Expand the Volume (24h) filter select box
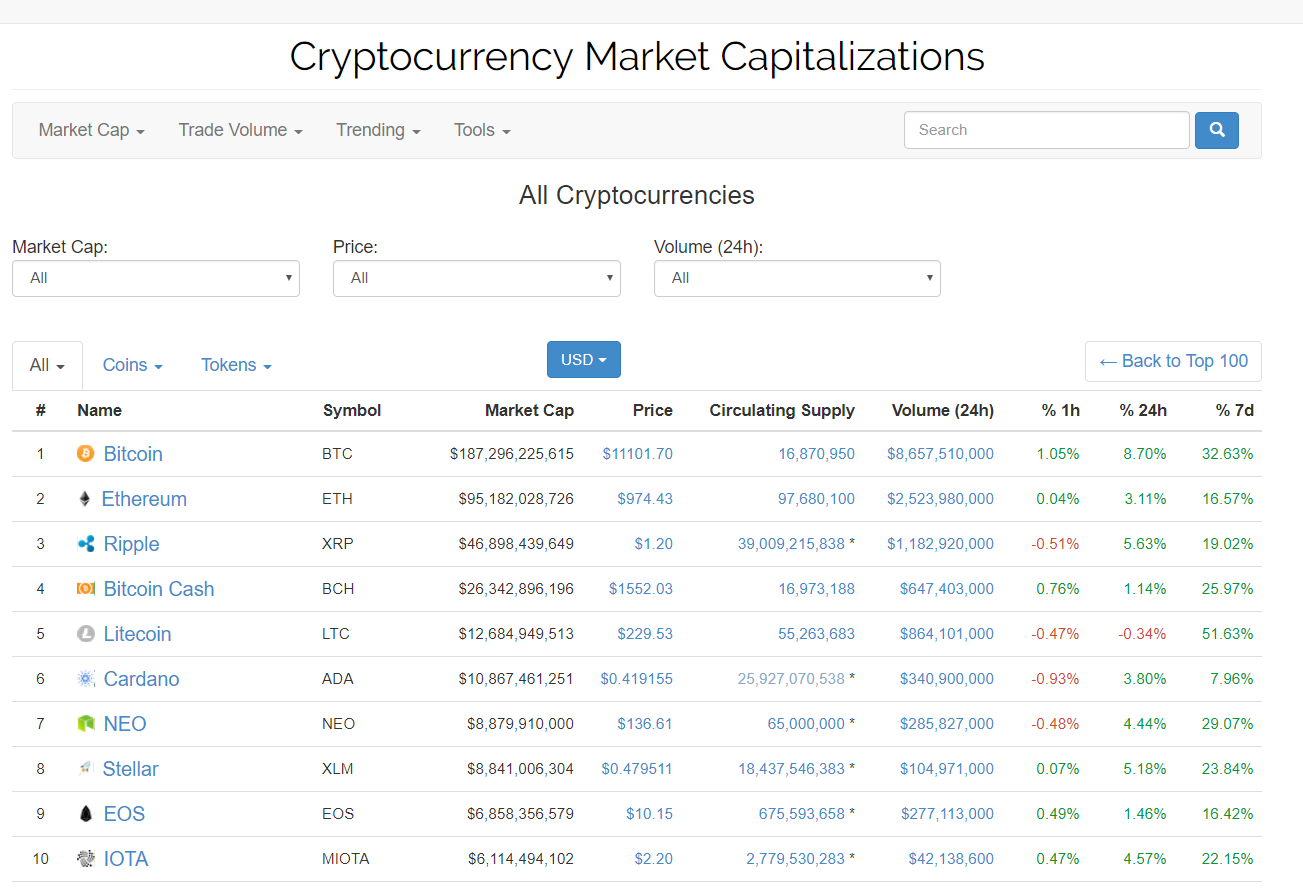The width and height of the screenshot is (1303, 893). [x=797, y=278]
